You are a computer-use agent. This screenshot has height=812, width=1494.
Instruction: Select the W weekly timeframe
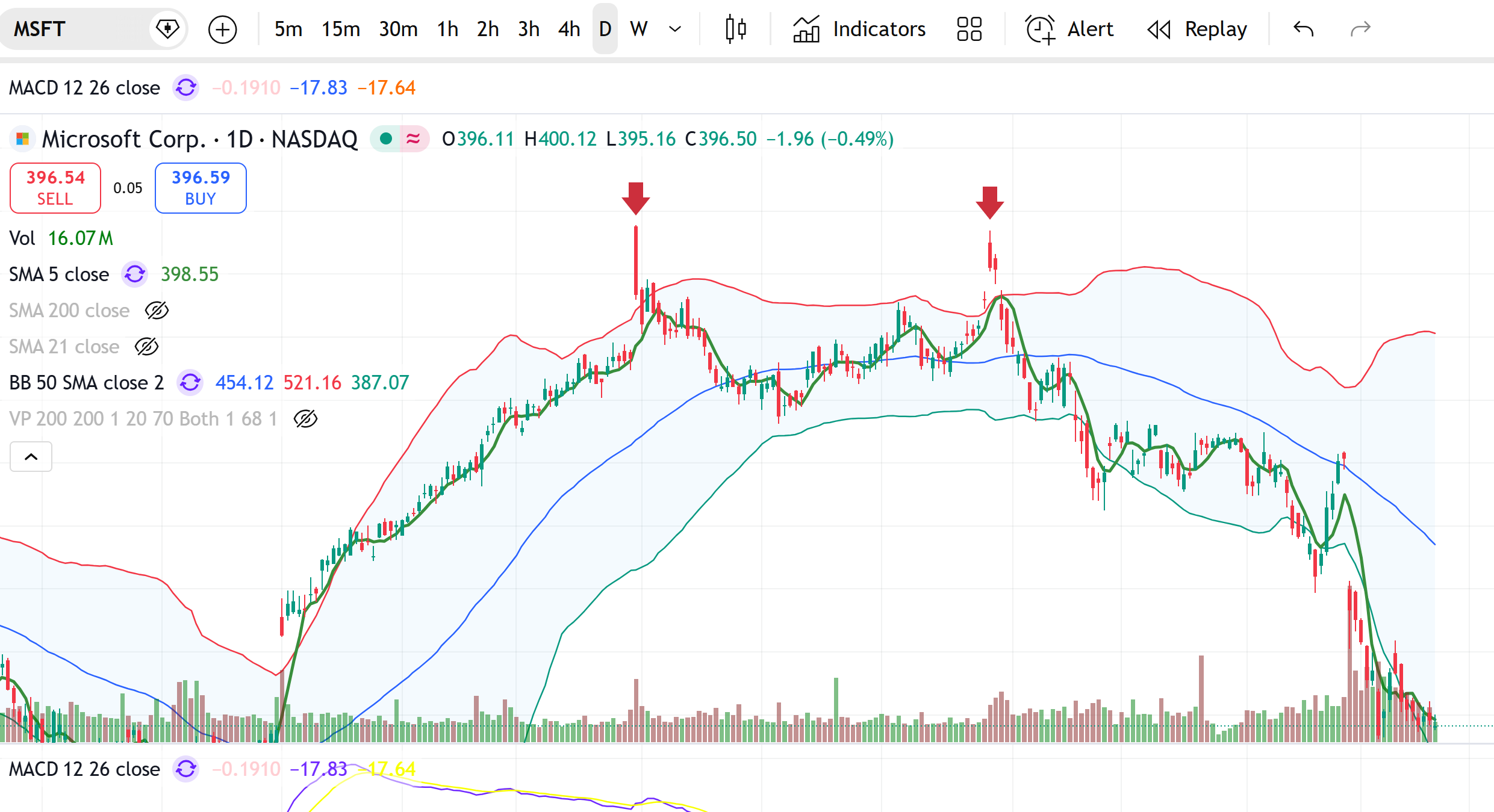pos(638,29)
